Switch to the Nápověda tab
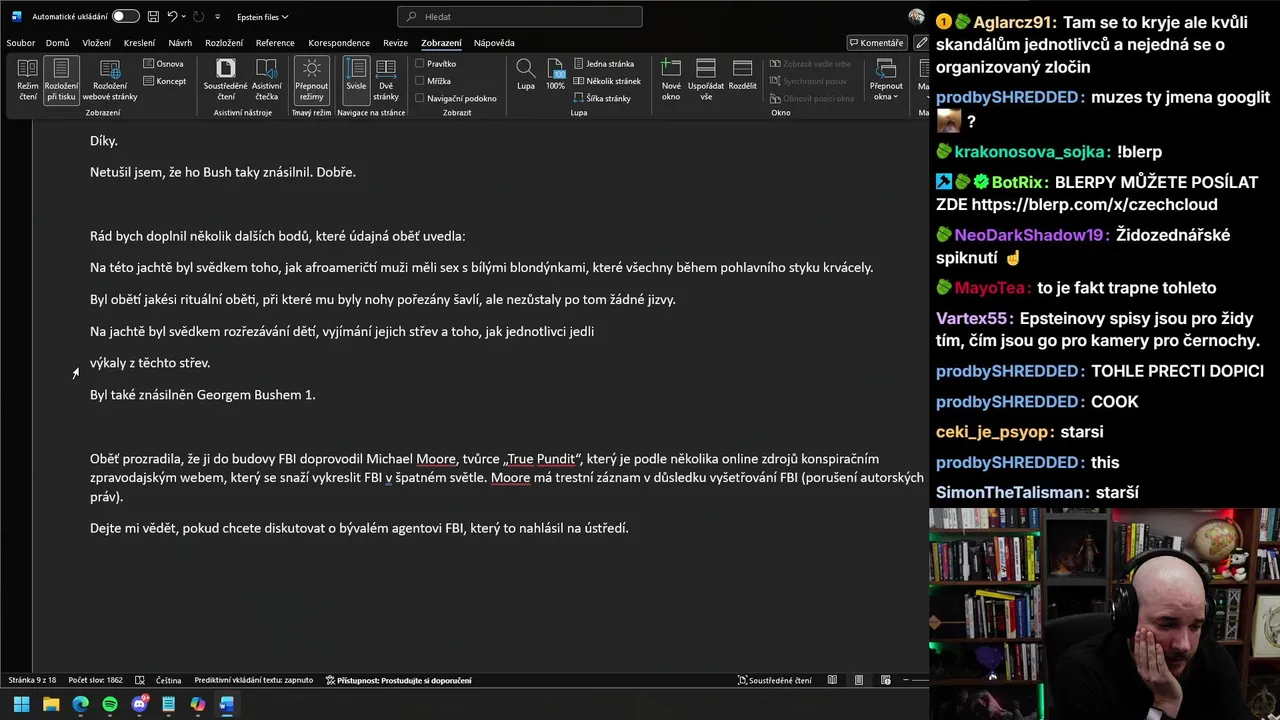This screenshot has width=1280, height=720. pyautogui.click(x=494, y=43)
